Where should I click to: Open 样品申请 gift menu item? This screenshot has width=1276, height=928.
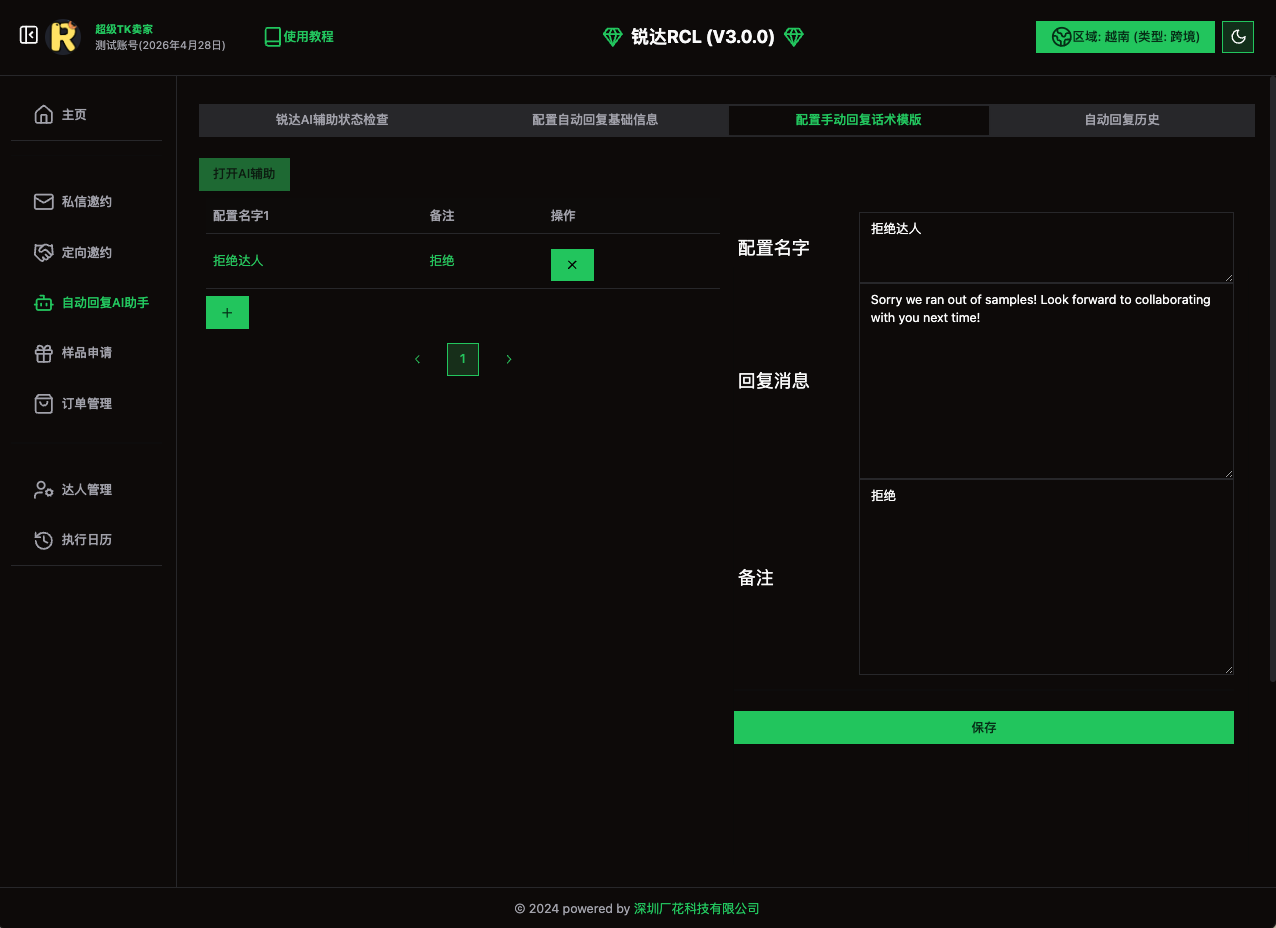pos(86,353)
